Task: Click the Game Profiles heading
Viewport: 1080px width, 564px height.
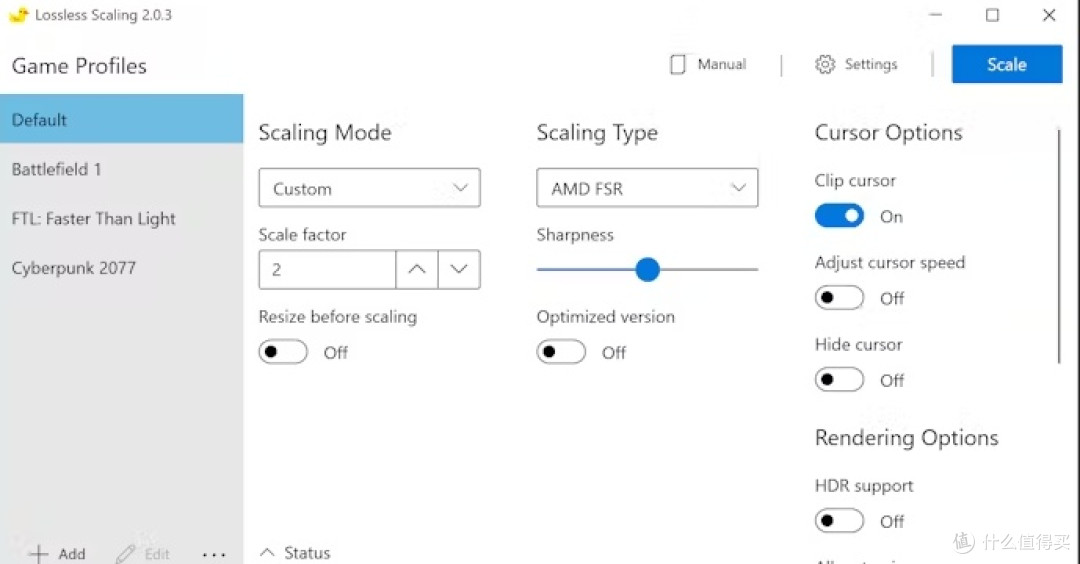Action: (x=79, y=66)
